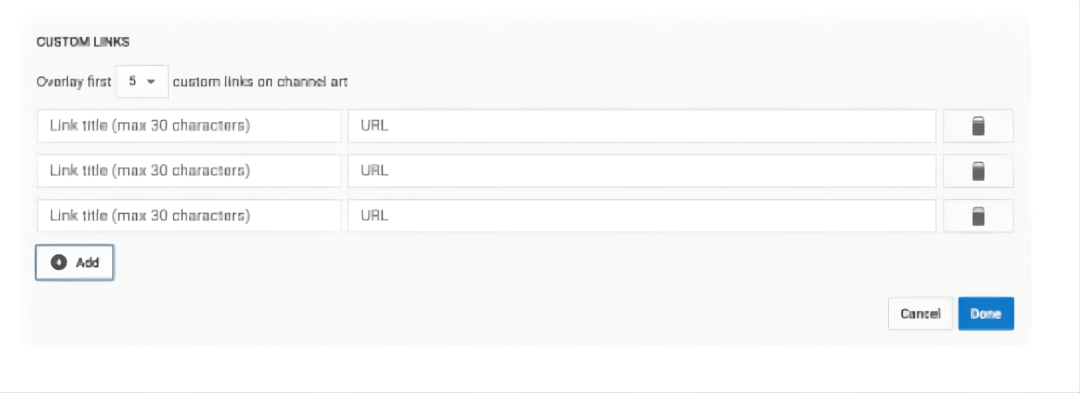Delete the second custom link row
The width and height of the screenshot is (1080, 393).
click(977, 171)
